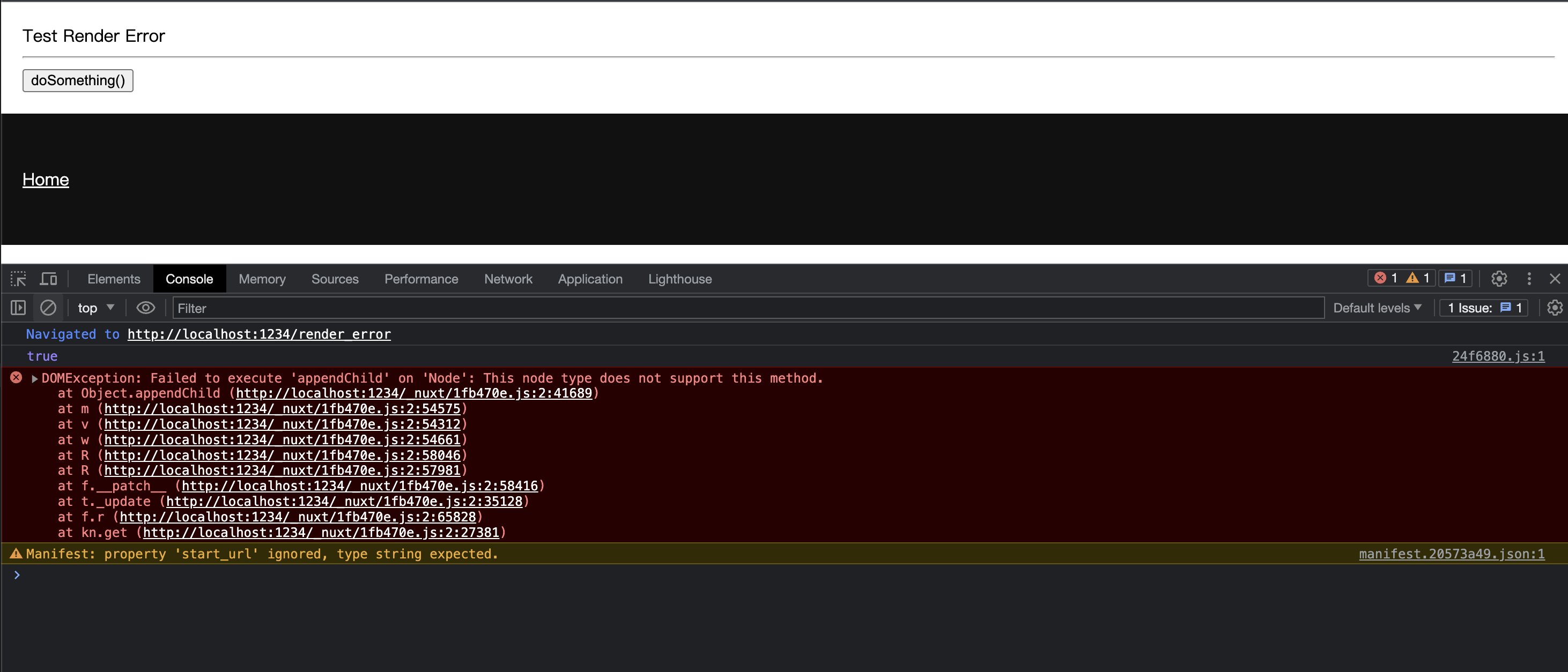Switch to the Elements tab
1568x672 pixels.
[114, 279]
